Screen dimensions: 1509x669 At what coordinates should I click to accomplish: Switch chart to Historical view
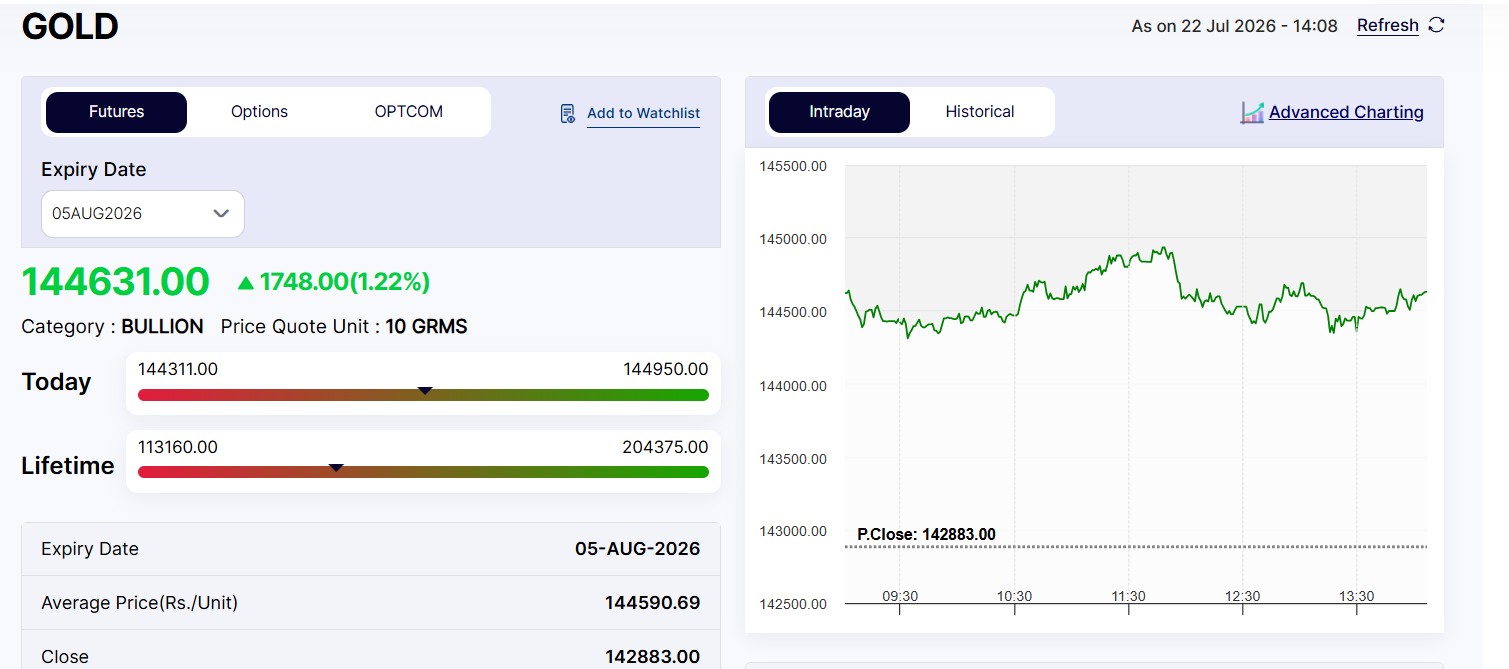pos(980,112)
